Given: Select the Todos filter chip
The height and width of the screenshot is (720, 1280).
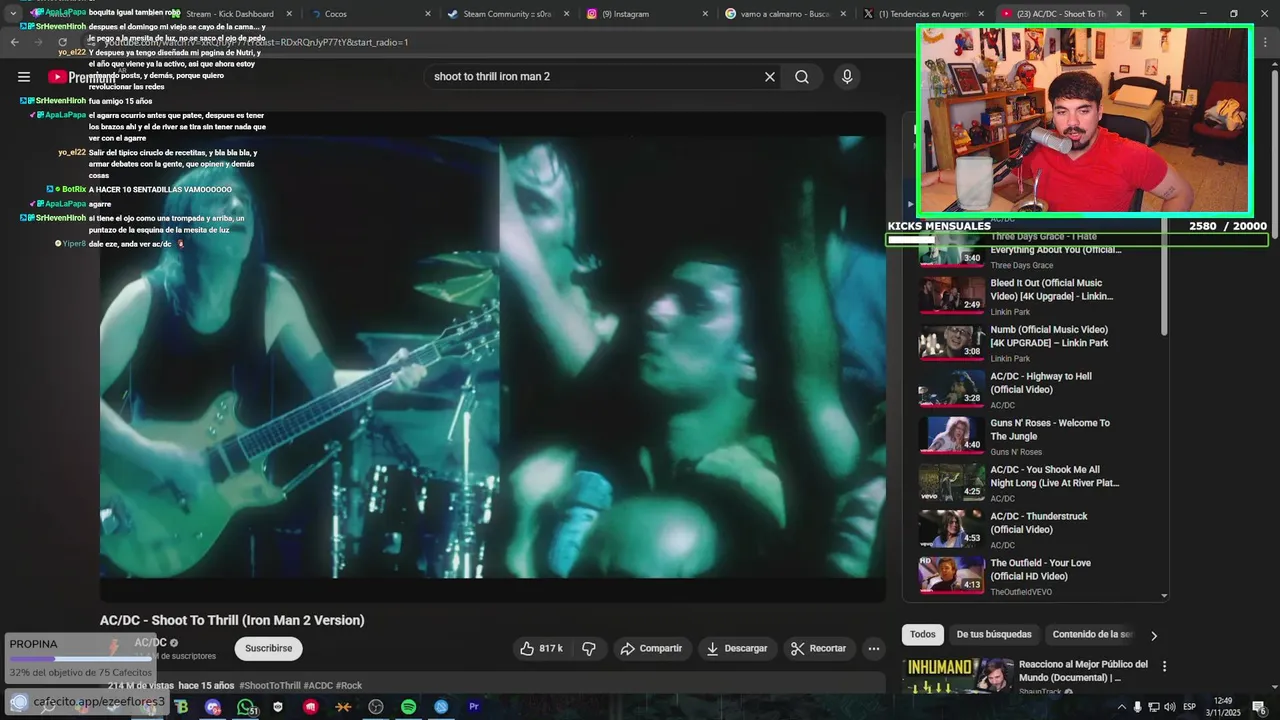Looking at the screenshot, I should point(923,635).
